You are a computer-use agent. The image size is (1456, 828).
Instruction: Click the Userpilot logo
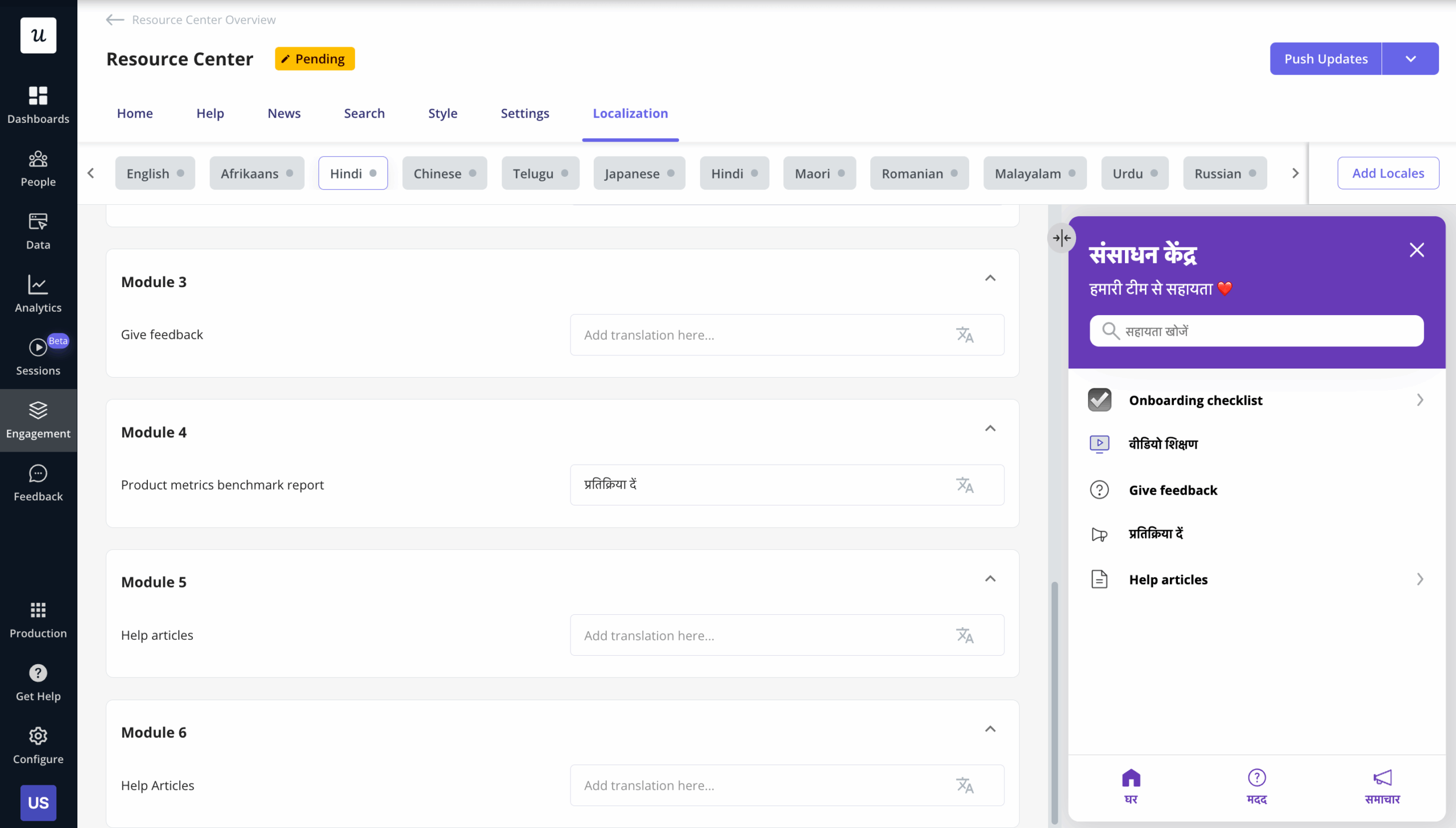click(x=38, y=35)
